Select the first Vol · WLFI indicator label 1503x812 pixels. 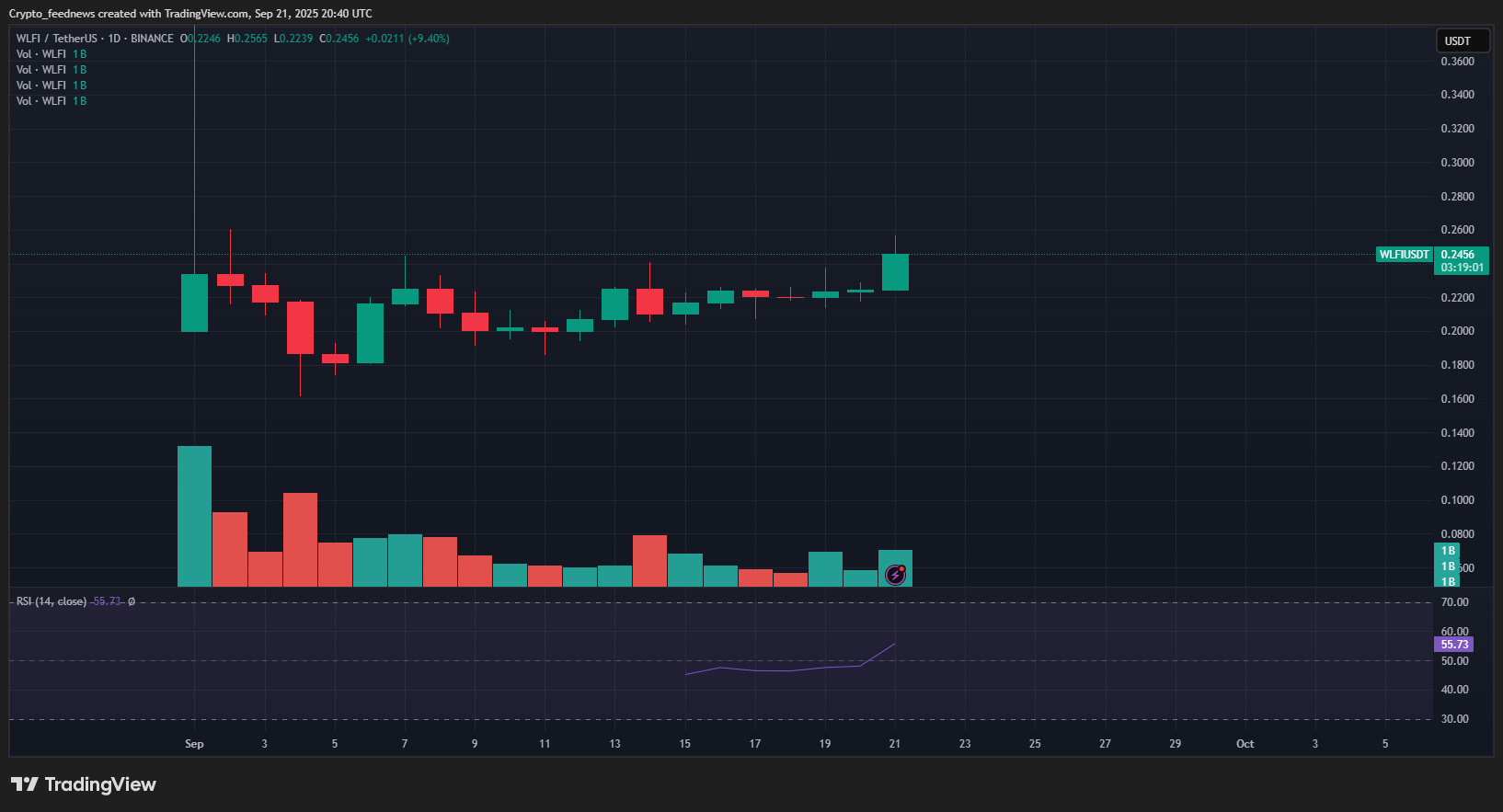(41, 54)
